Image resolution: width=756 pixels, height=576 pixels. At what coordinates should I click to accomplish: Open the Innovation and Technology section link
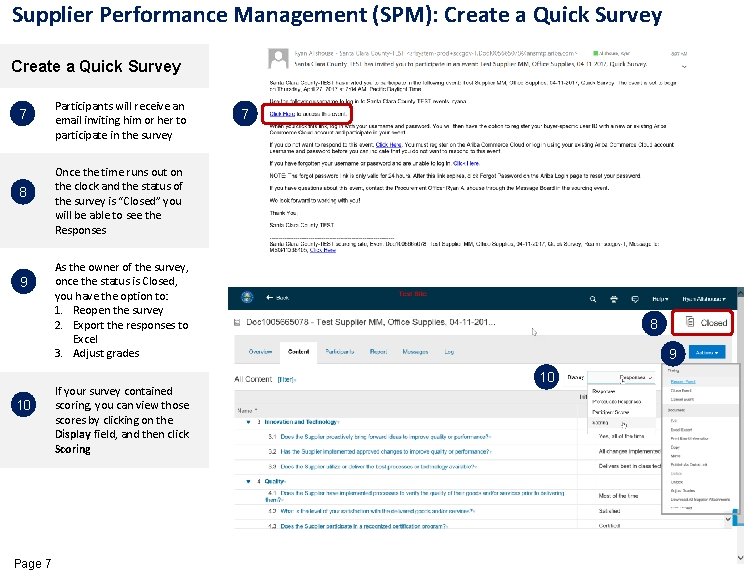pos(301,422)
